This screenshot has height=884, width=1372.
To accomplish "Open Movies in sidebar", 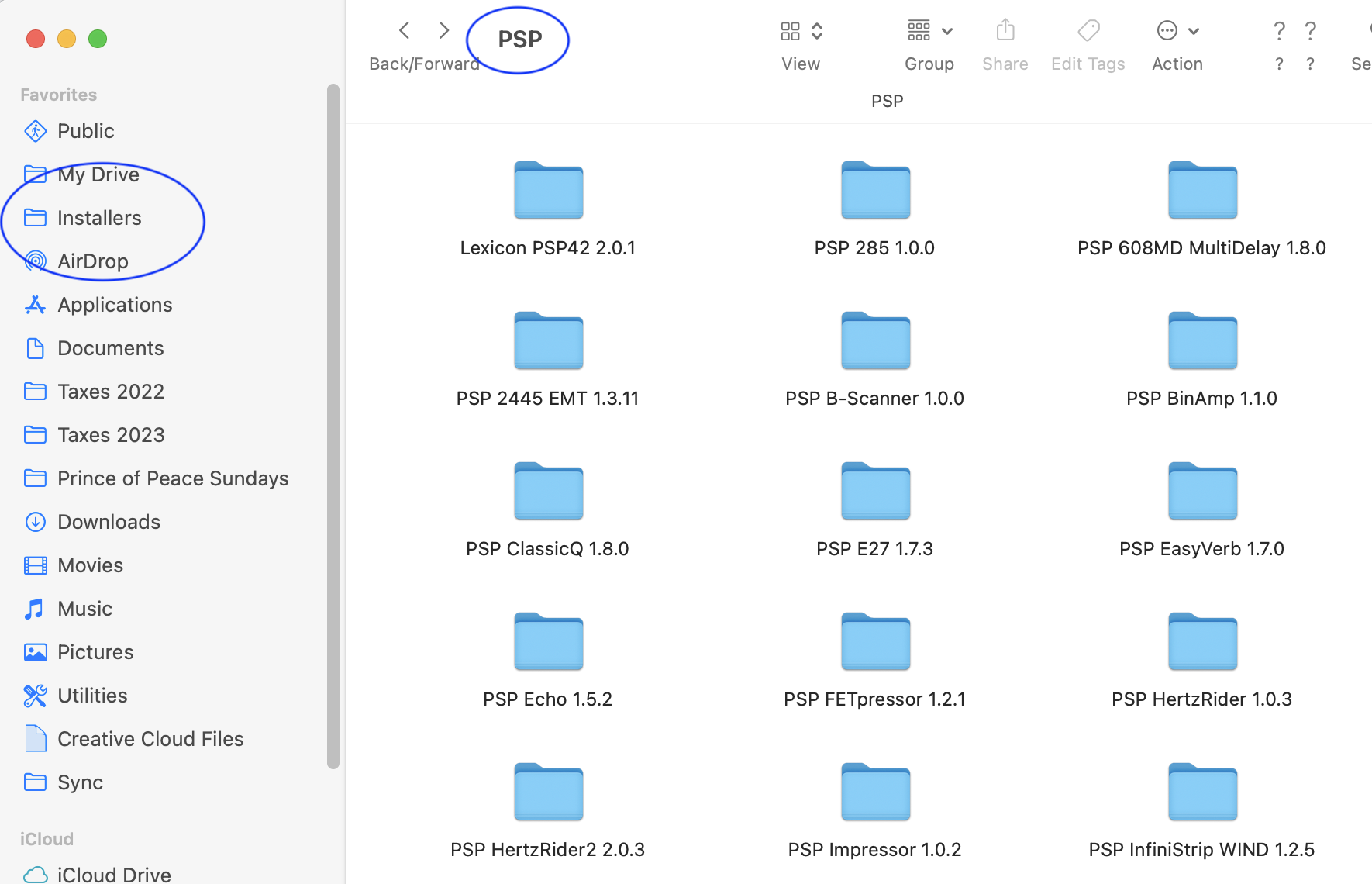I will pos(90,565).
